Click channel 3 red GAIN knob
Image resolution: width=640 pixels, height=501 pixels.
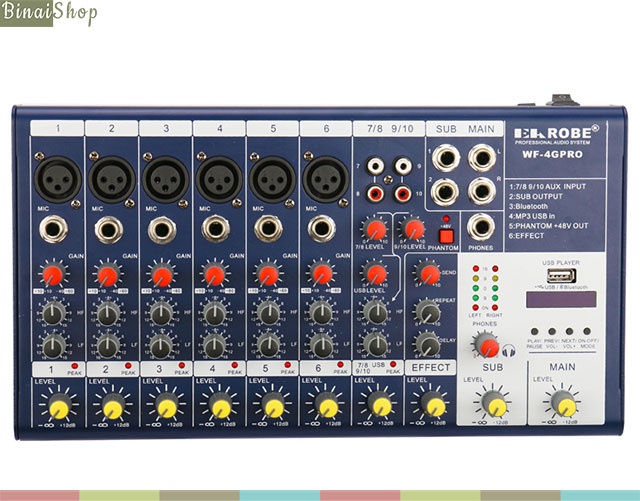162,274
